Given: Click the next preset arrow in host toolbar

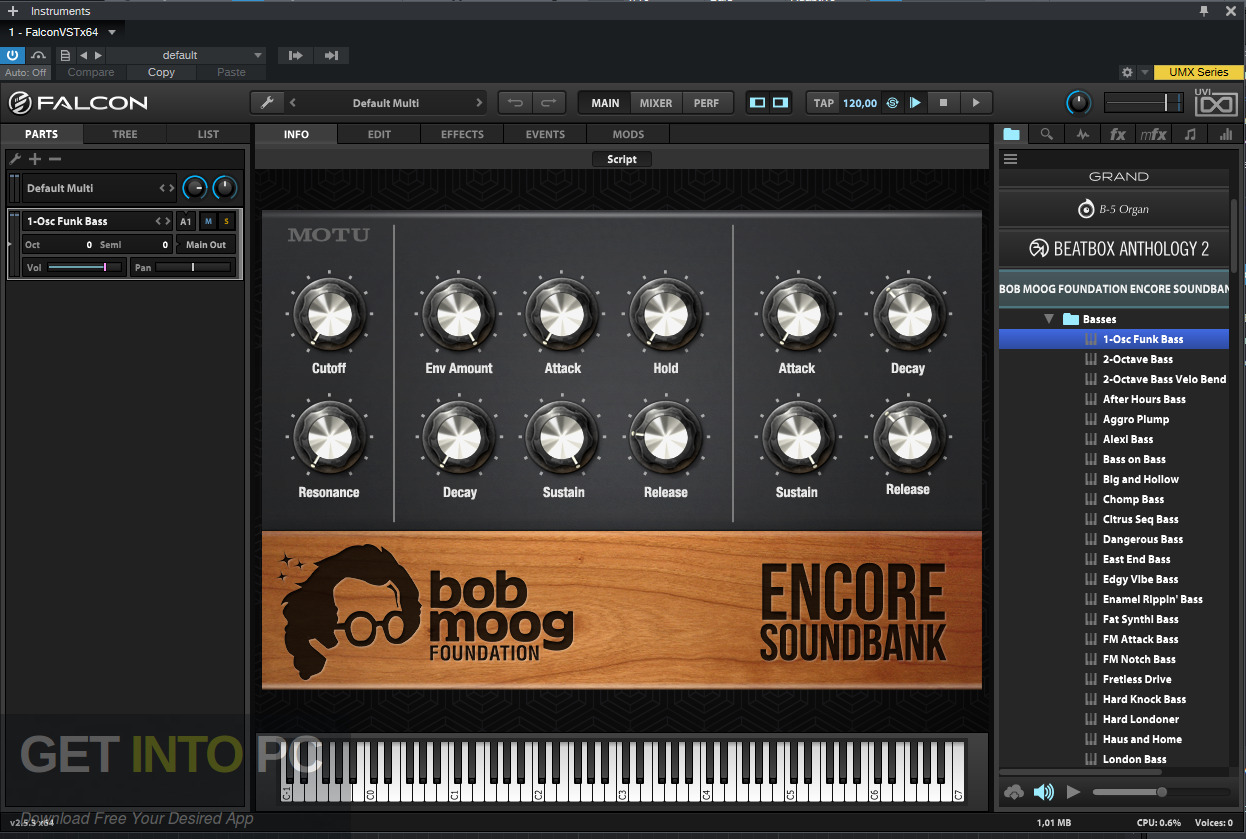Looking at the screenshot, I should [97, 55].
